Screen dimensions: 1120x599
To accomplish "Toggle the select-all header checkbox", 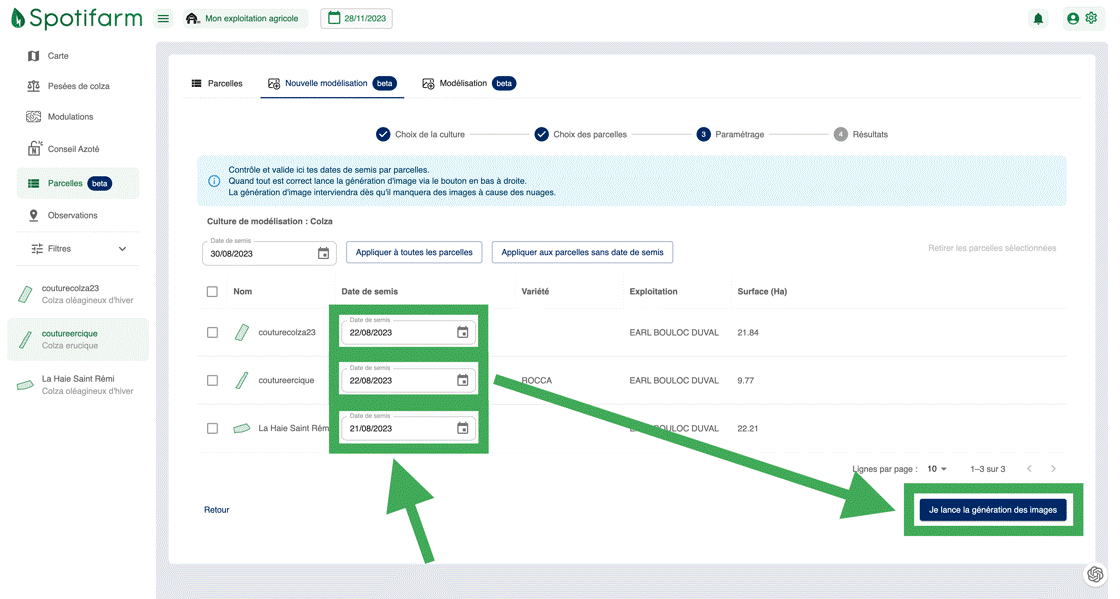I will 212,292.
